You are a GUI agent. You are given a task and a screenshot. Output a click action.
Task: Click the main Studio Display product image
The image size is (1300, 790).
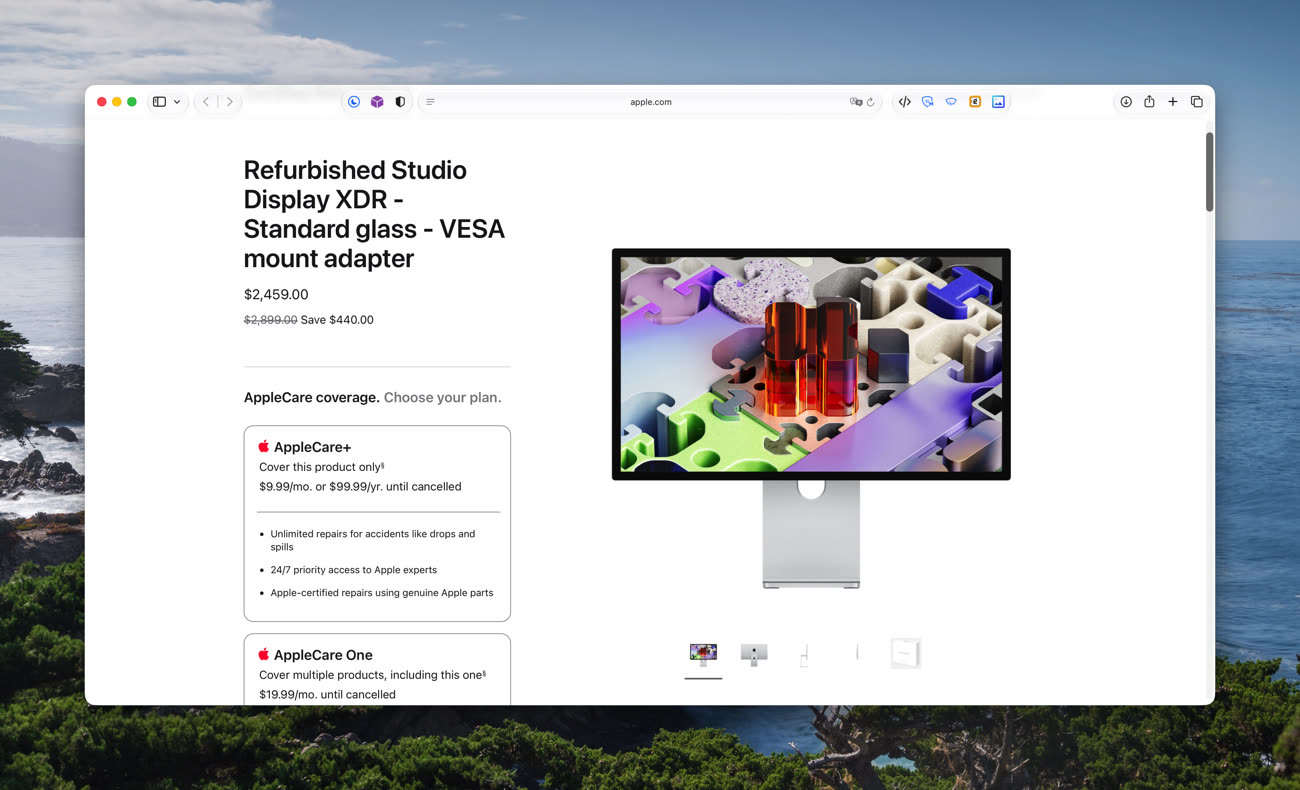tap(811, 418)
